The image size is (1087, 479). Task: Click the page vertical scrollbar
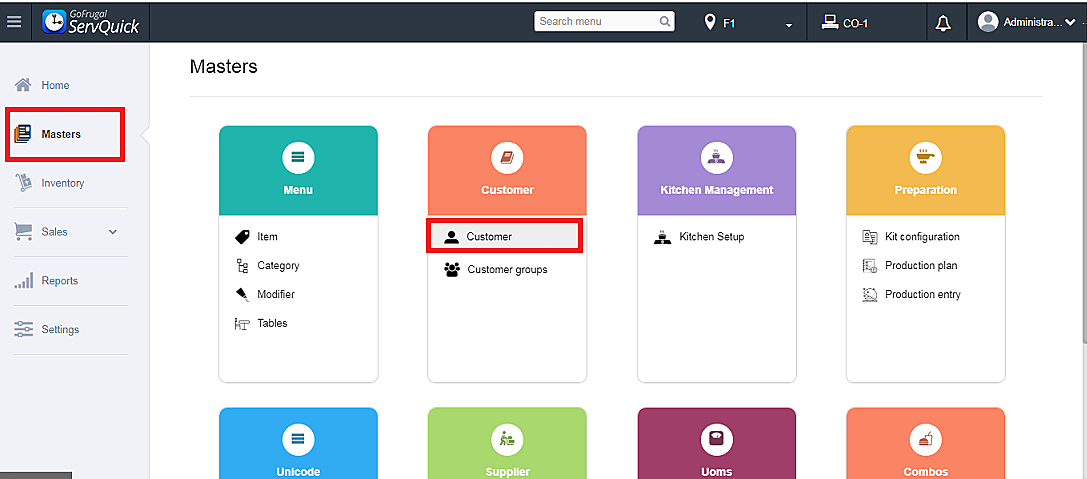1084,194
